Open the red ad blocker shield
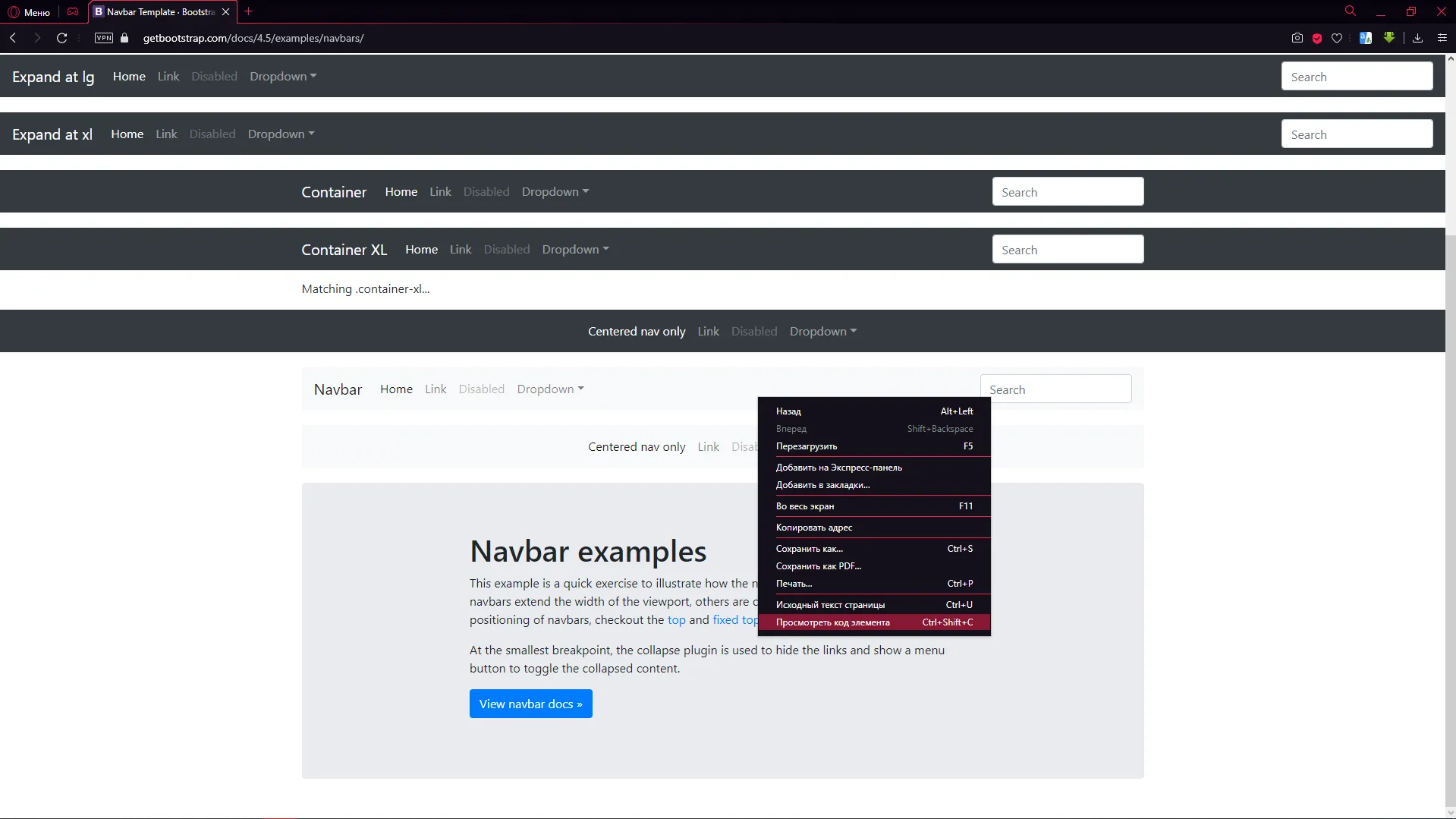Image resolution: width=1456 pixels, height=819 pixels. click(1317, 38)
